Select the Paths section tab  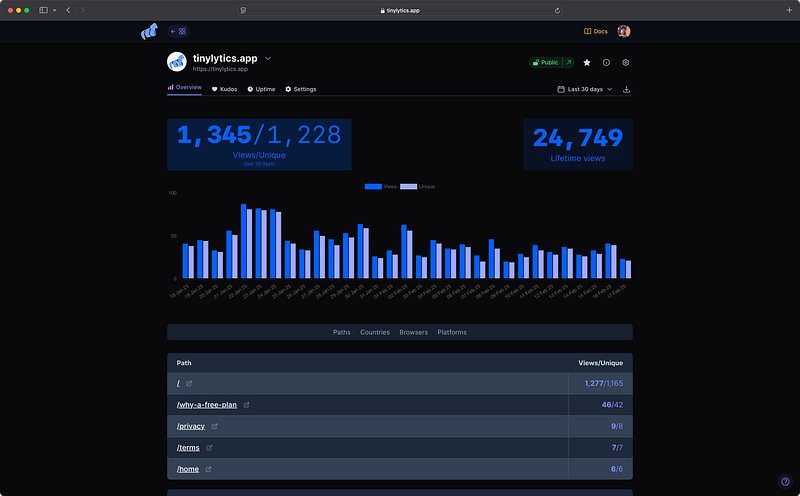[342, 332]
